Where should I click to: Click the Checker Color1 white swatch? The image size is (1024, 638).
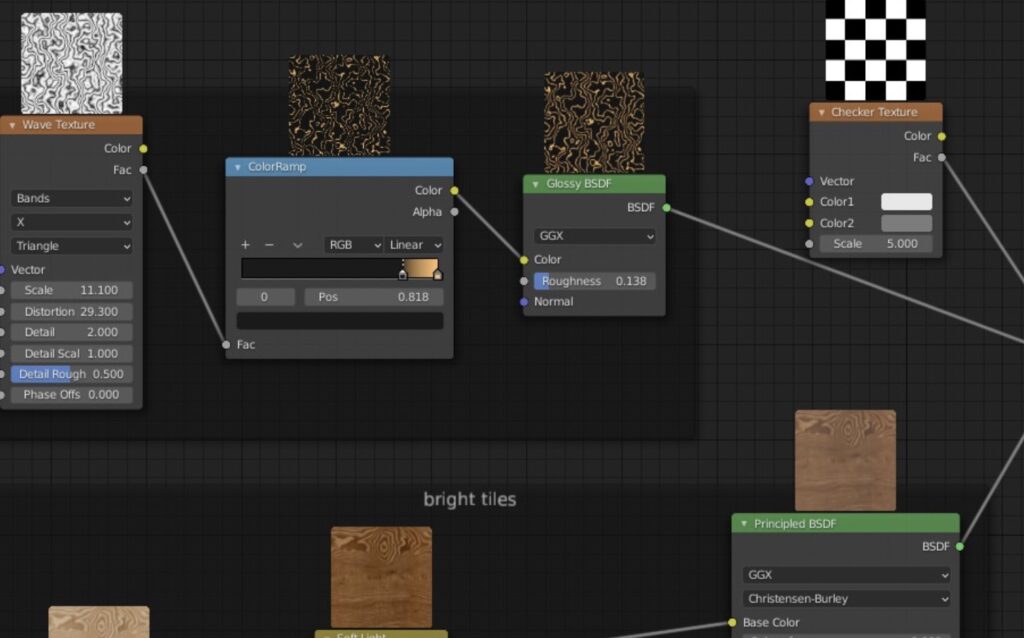[x=906, y=202]
